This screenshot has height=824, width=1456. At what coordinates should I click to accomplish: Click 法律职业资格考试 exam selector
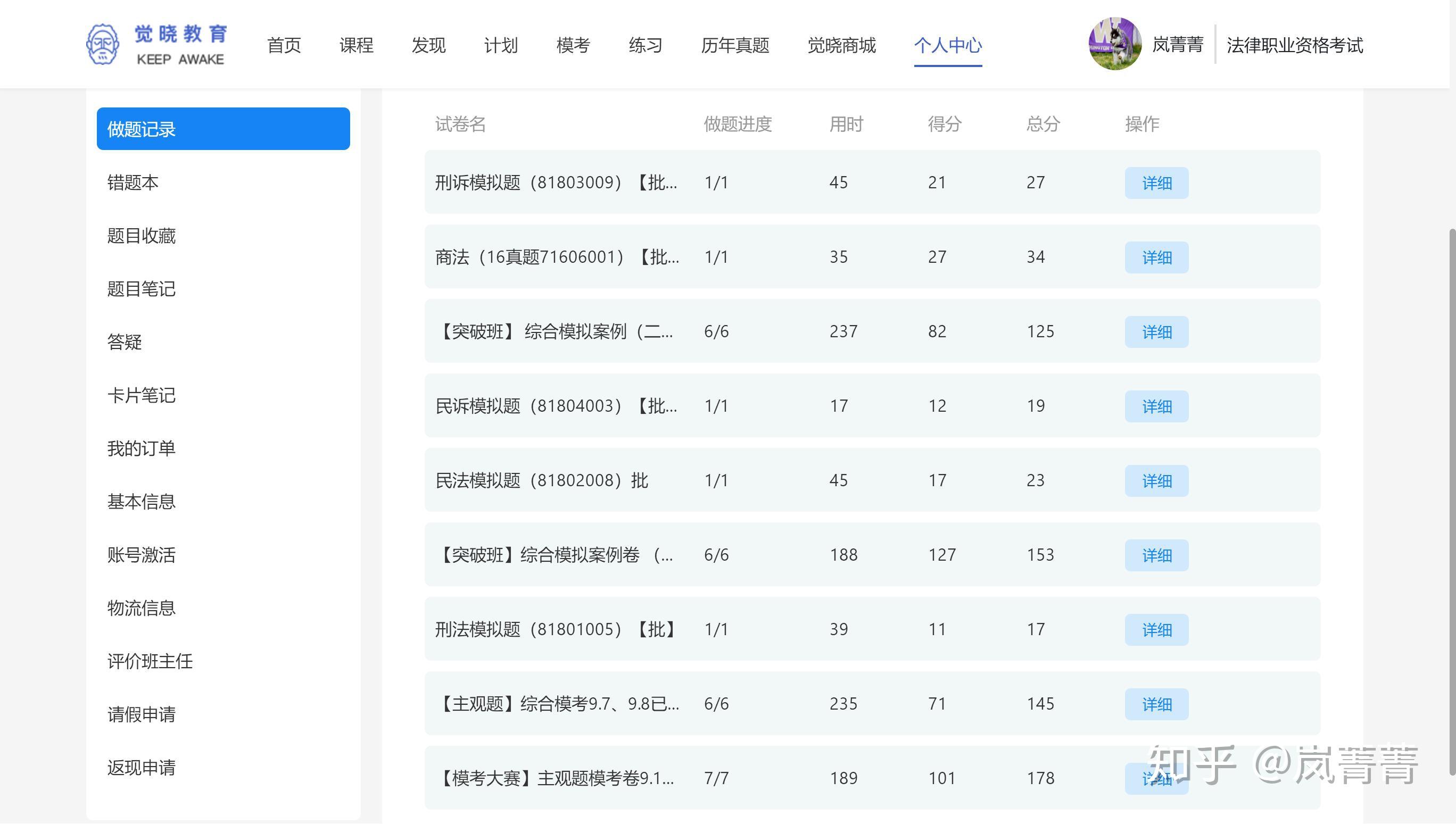[x=1295, y=45]
